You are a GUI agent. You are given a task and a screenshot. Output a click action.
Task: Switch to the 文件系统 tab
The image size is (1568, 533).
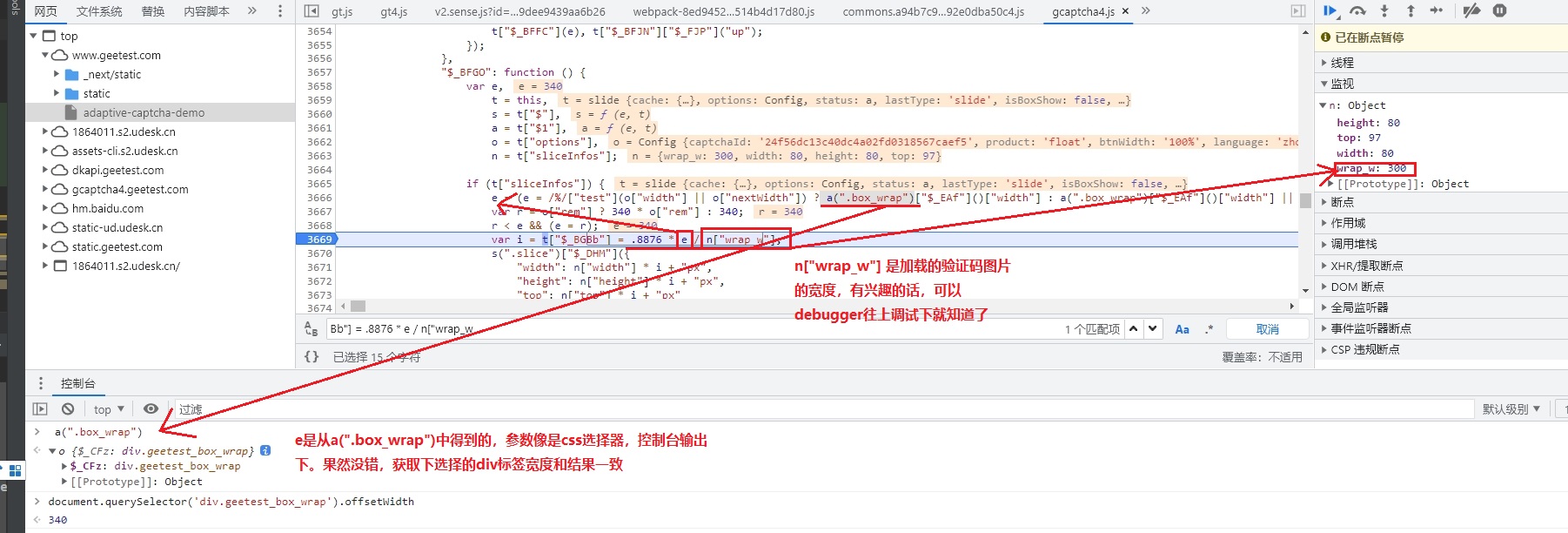(x=99, y=11)
